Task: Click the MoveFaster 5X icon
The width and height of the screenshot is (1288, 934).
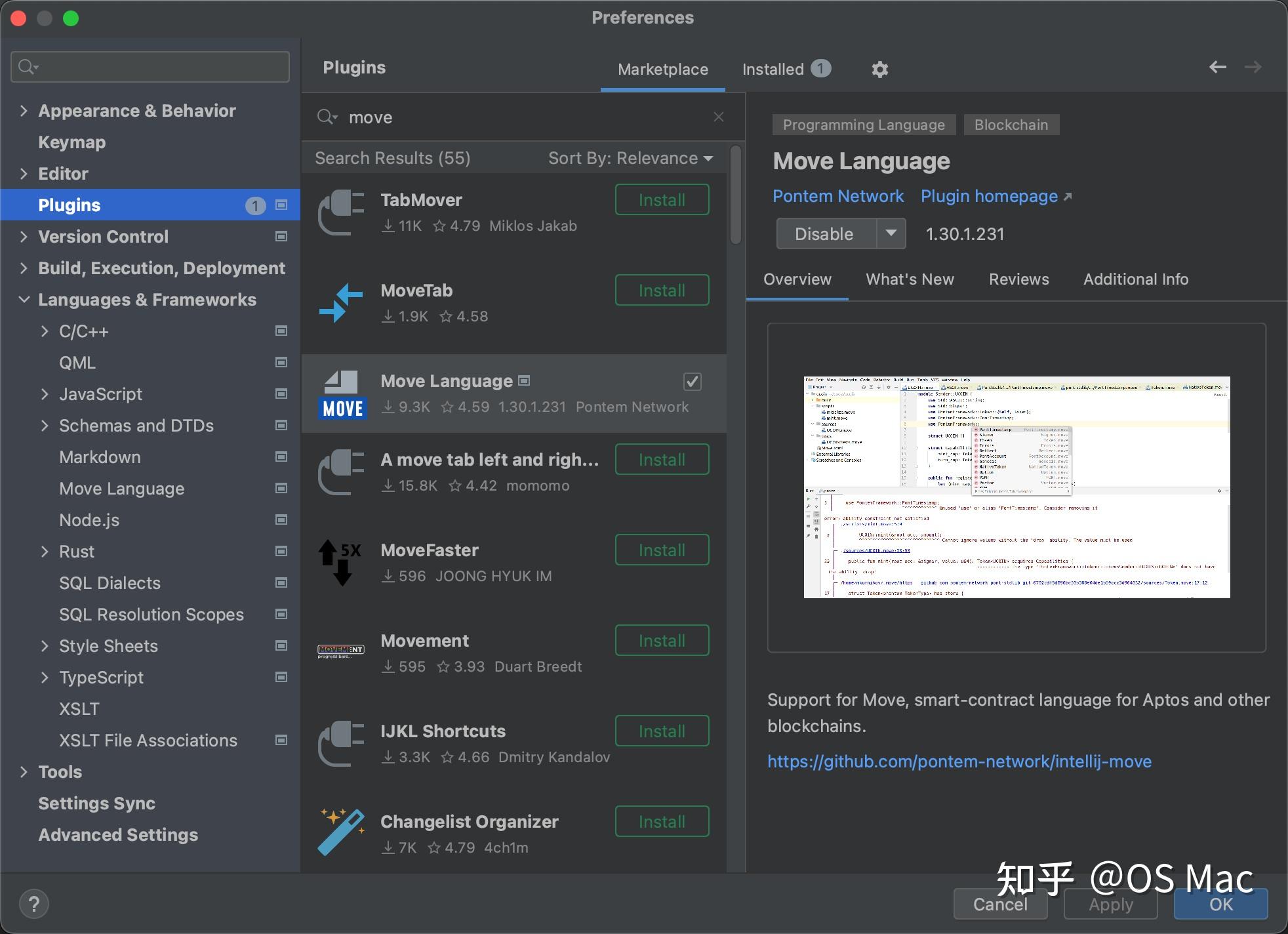Action: tap(341, 562)
